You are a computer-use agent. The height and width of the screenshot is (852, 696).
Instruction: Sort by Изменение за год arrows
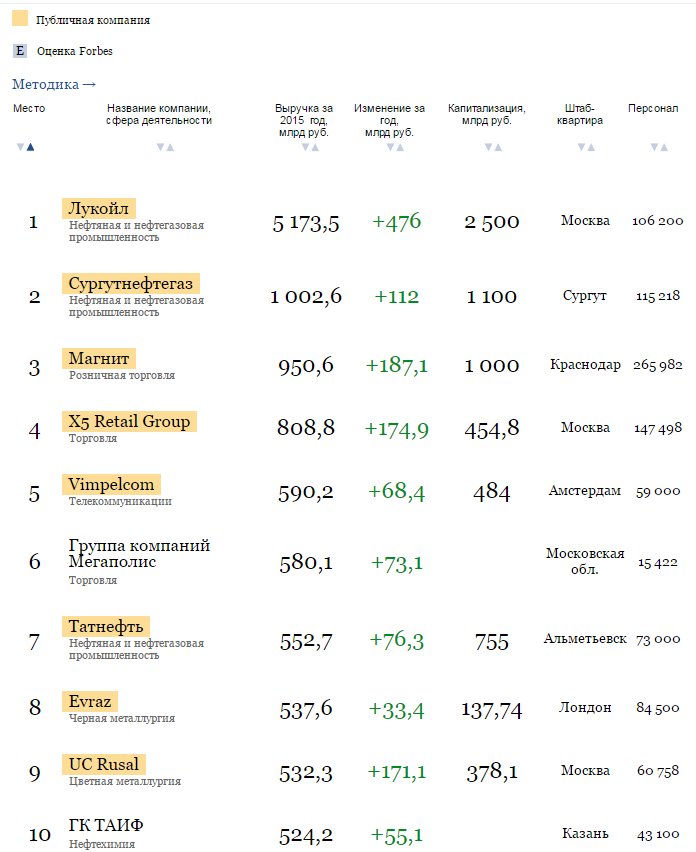(395, 147)
